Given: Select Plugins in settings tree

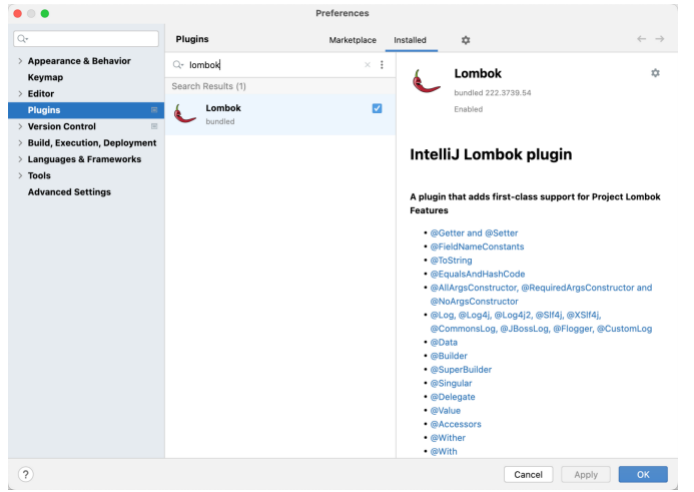Looking at the screenshot, I should pos(86,110).
